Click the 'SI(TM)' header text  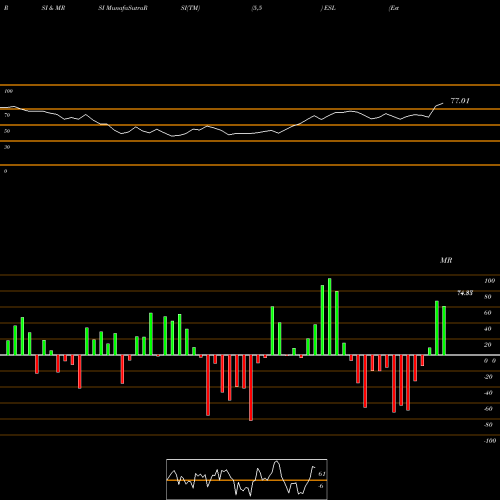coord(190,8)
